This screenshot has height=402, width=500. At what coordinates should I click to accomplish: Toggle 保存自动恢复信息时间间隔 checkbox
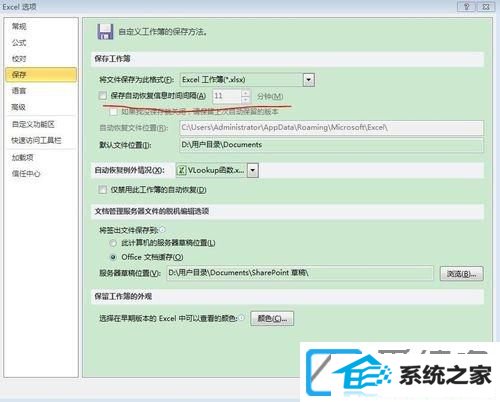tap(103, 96)
